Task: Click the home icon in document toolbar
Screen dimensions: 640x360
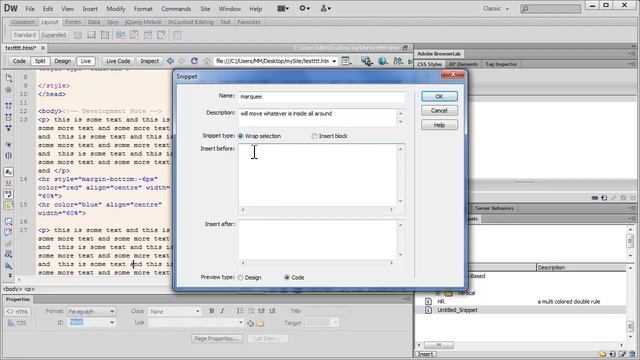Action: (207, 61)
